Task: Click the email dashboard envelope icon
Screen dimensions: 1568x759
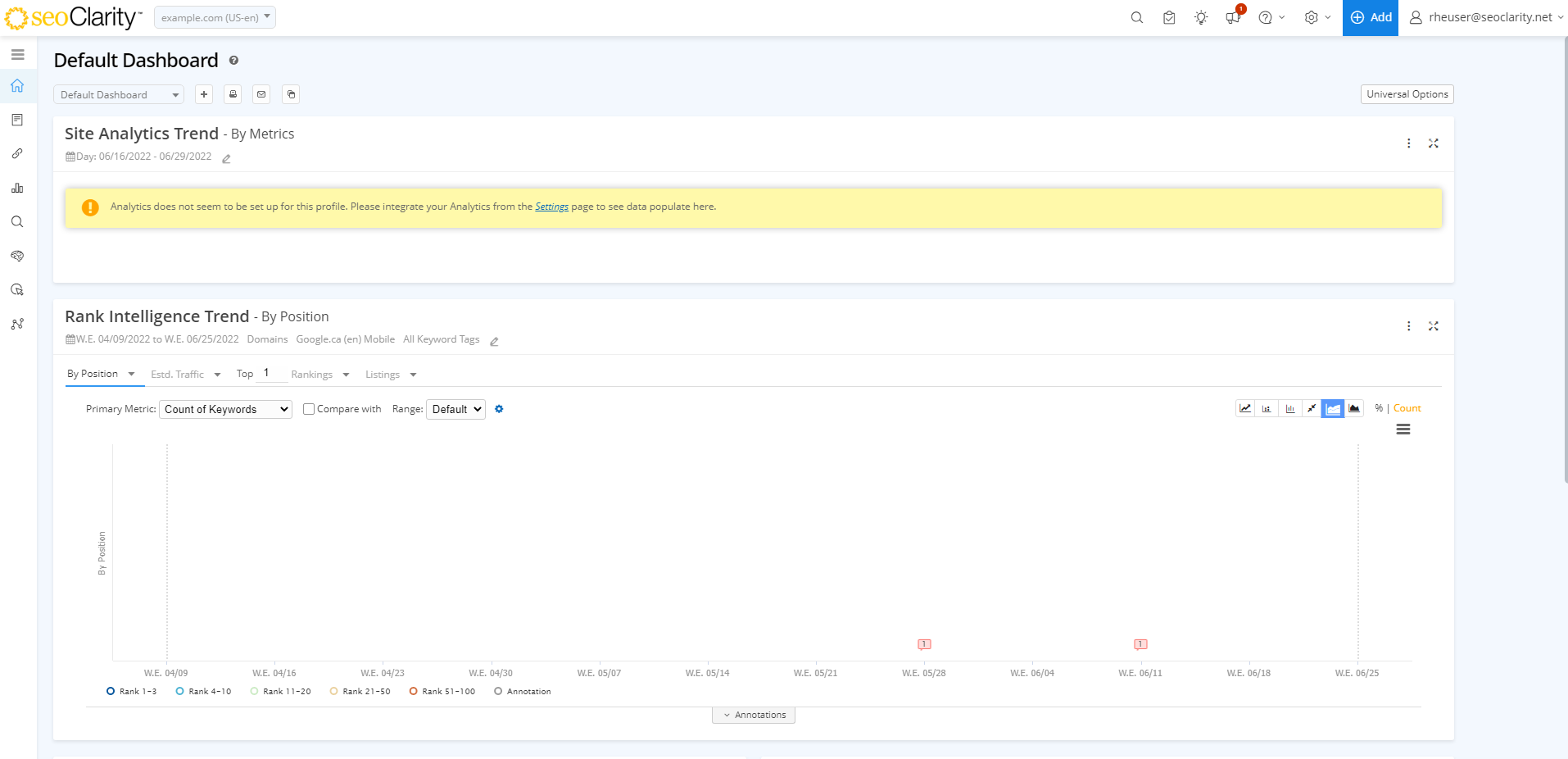Action: pos(261,94)
